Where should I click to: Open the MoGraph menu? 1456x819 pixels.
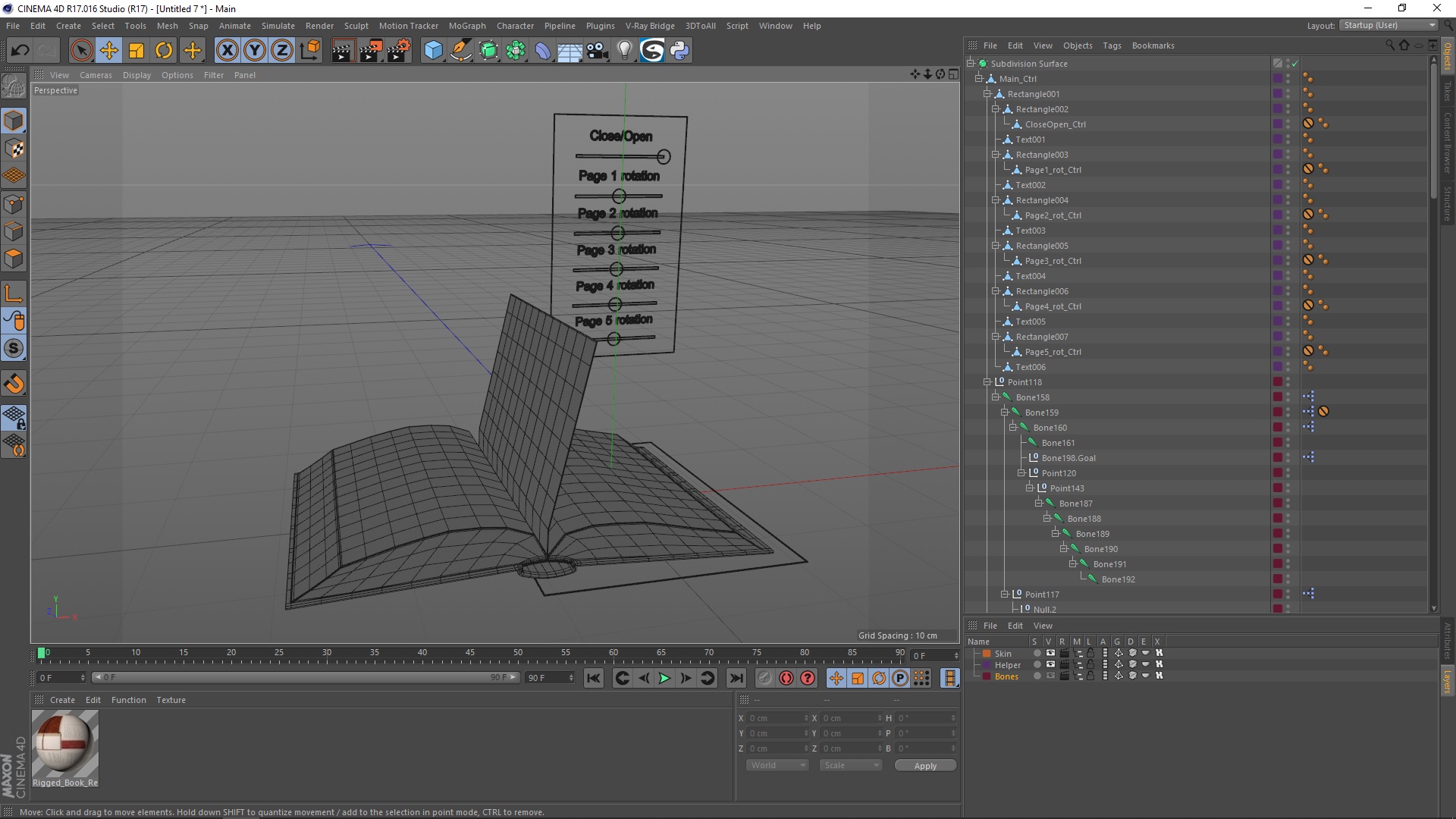click(x=467, y=25)
